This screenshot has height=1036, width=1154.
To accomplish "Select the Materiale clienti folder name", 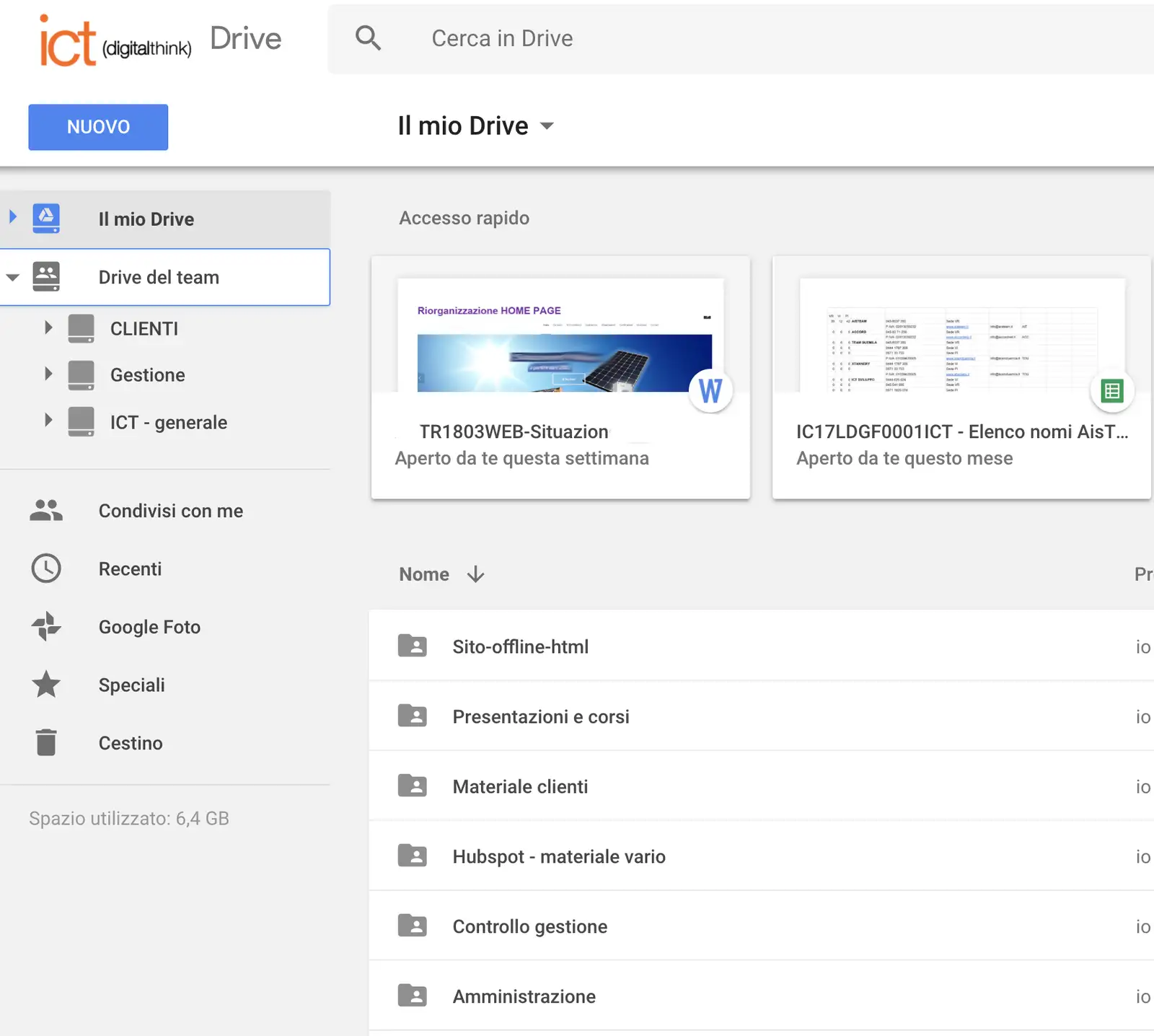I will [520, 786].
